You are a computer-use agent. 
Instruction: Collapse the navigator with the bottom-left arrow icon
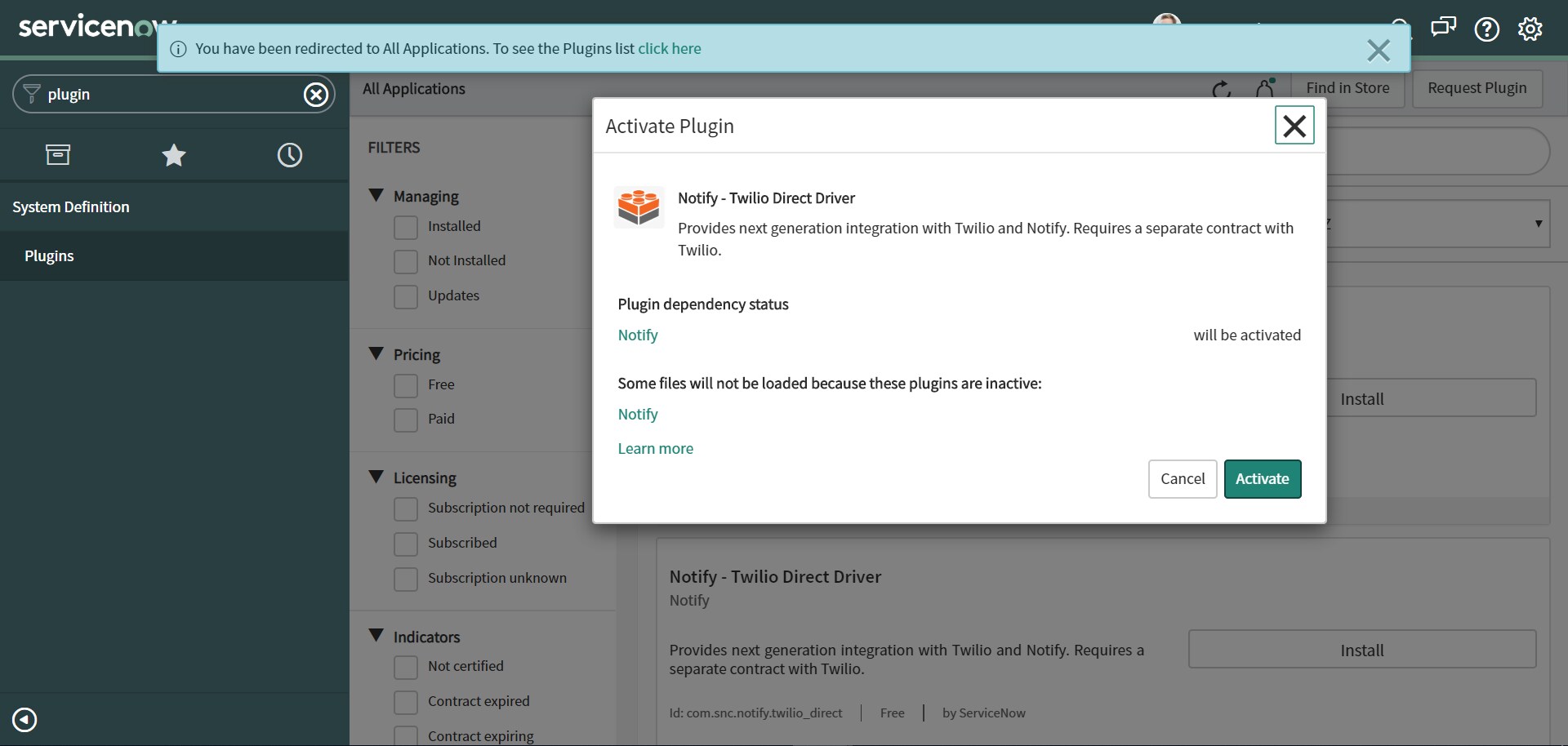[x=24, y=720]
